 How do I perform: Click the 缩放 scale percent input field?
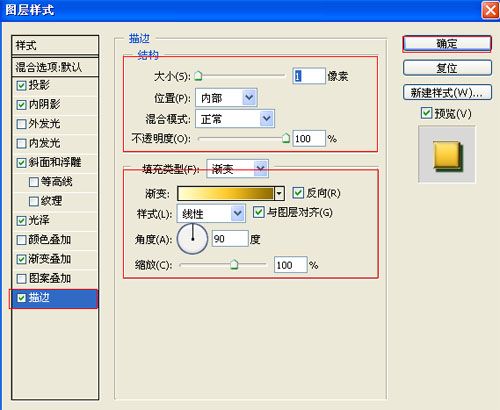point(290,265)
